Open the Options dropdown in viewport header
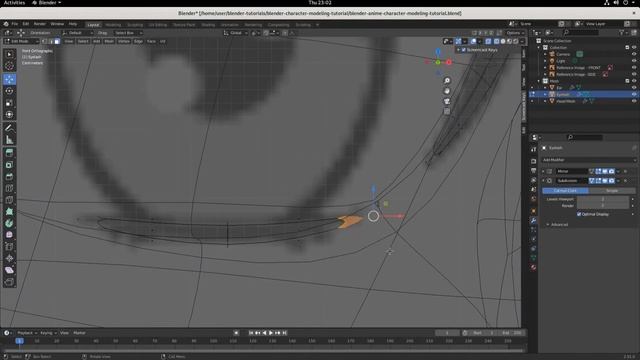Screen dimensions: 640x360 pyautogui.click(x=514, y=33)
